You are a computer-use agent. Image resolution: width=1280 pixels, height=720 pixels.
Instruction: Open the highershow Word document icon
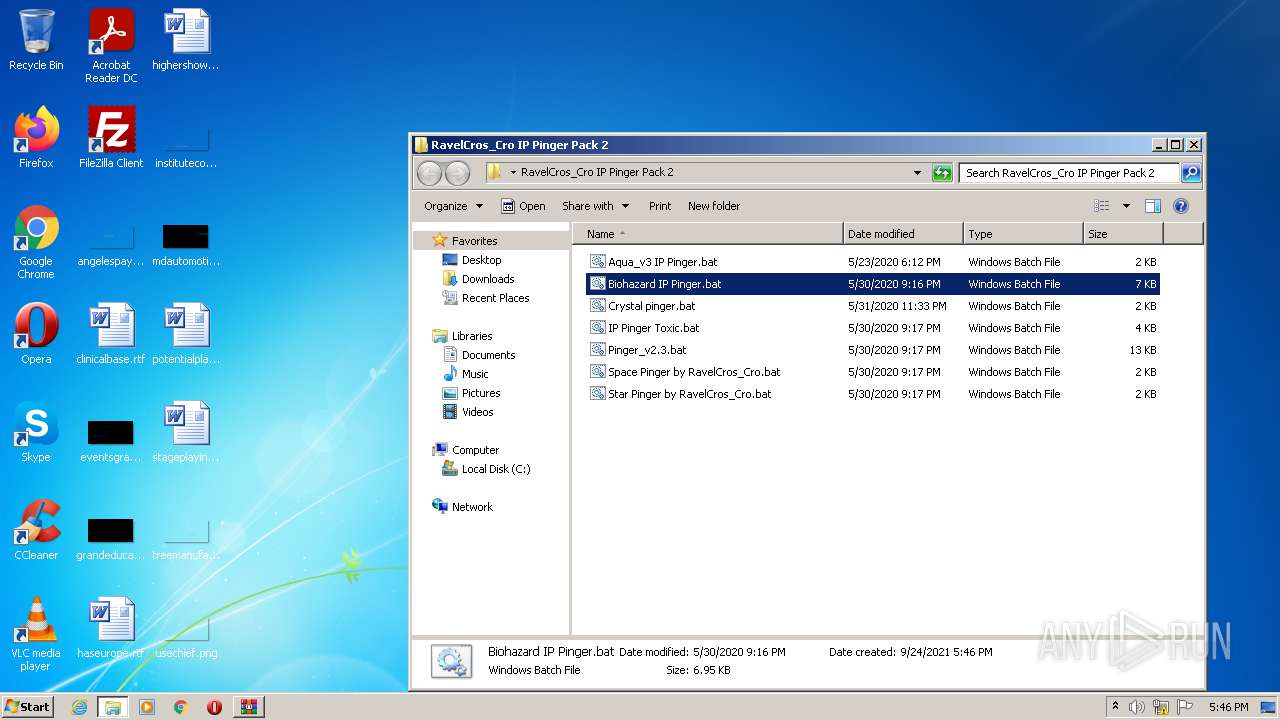(x=186, y=40)
